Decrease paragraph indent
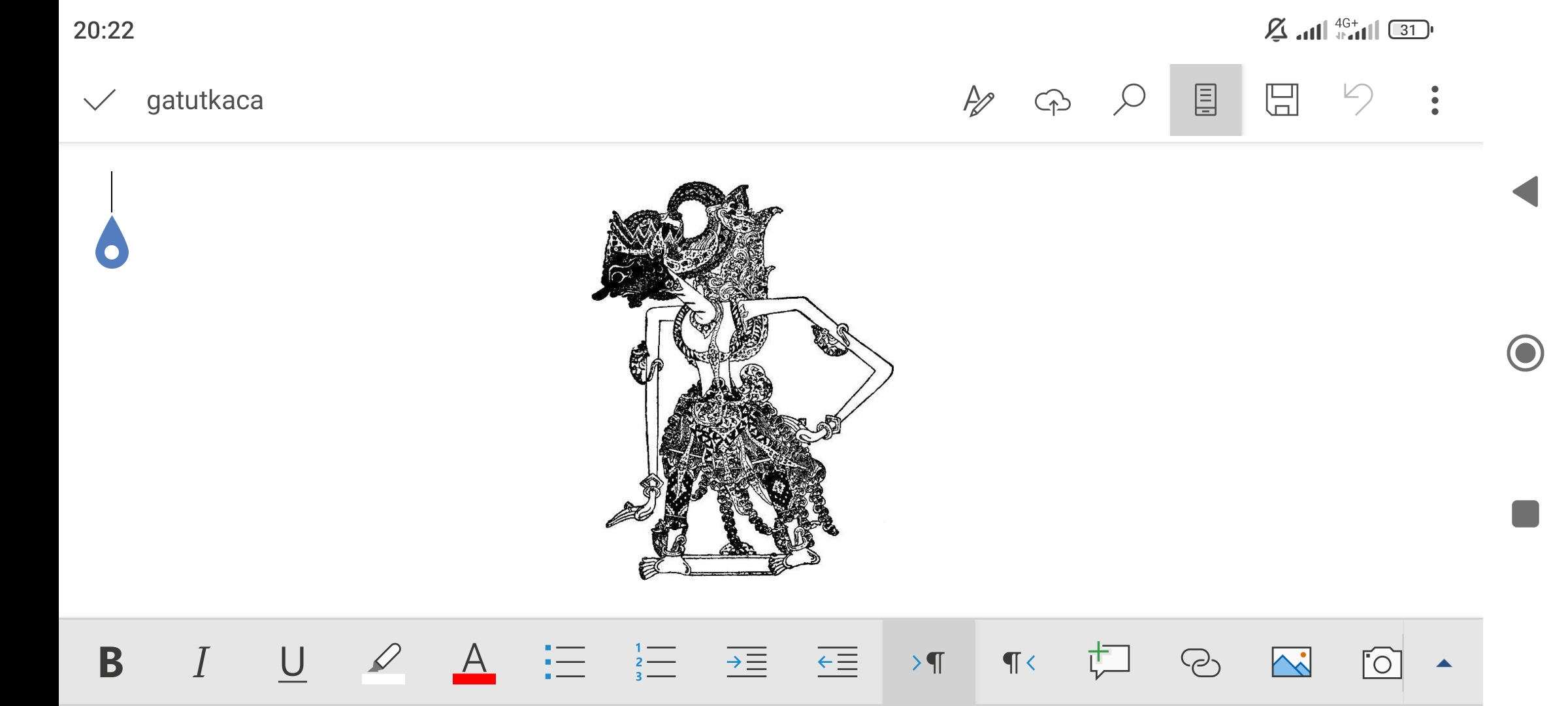 pos(837,662)
